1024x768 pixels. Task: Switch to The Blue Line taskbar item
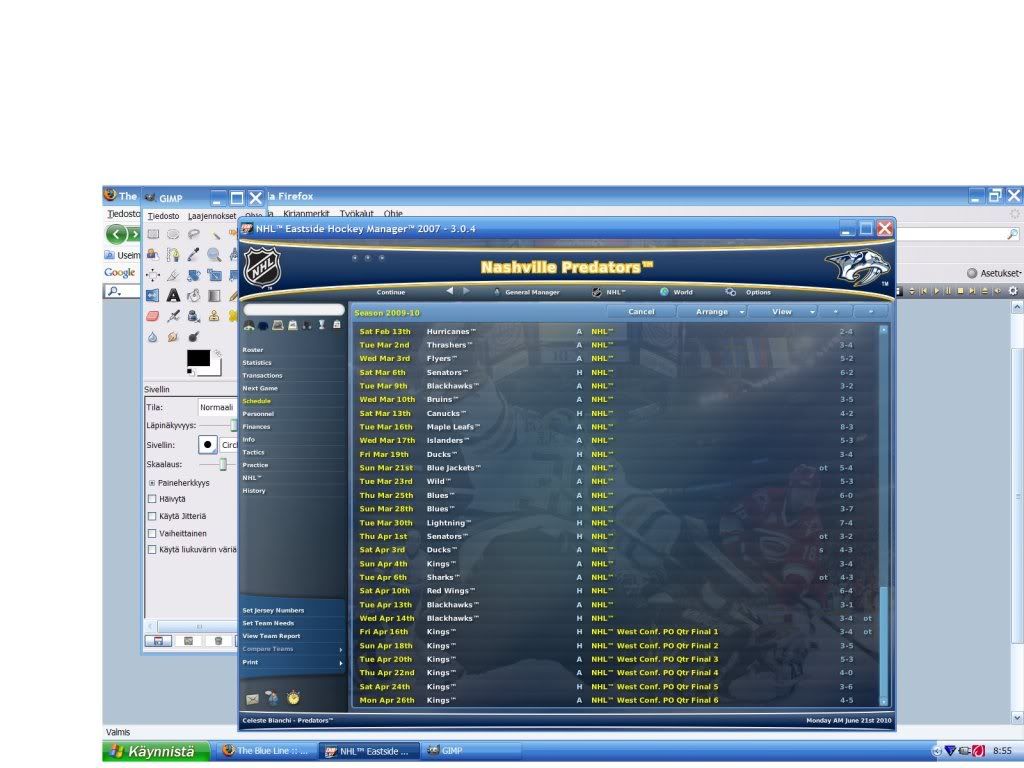tap(266, 751)
